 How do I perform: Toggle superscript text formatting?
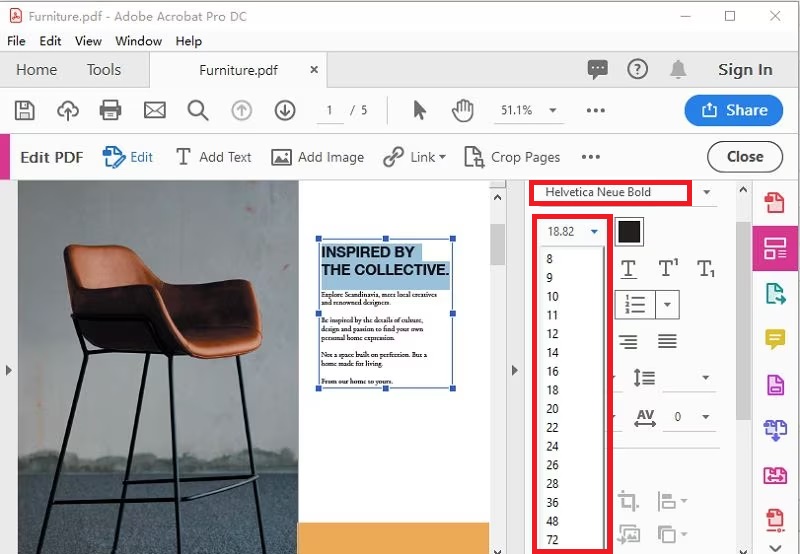pyautogui.click(x=668, y=268)
